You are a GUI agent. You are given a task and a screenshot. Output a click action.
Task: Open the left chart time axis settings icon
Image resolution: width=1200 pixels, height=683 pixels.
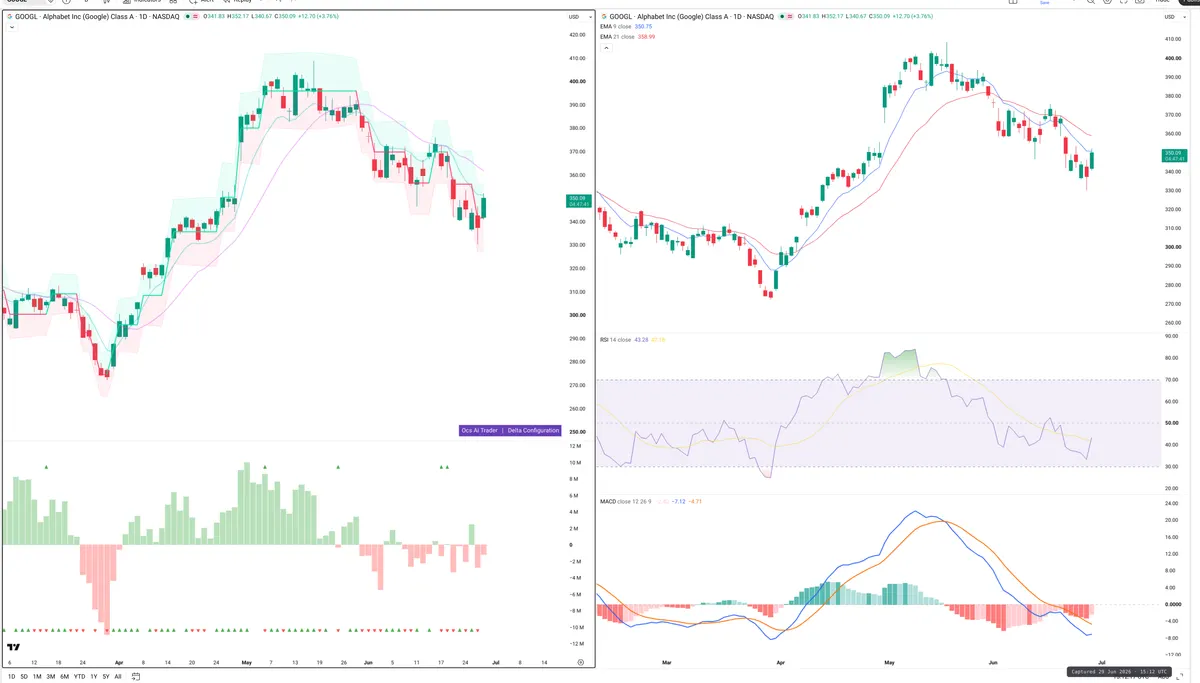point(581,662)
